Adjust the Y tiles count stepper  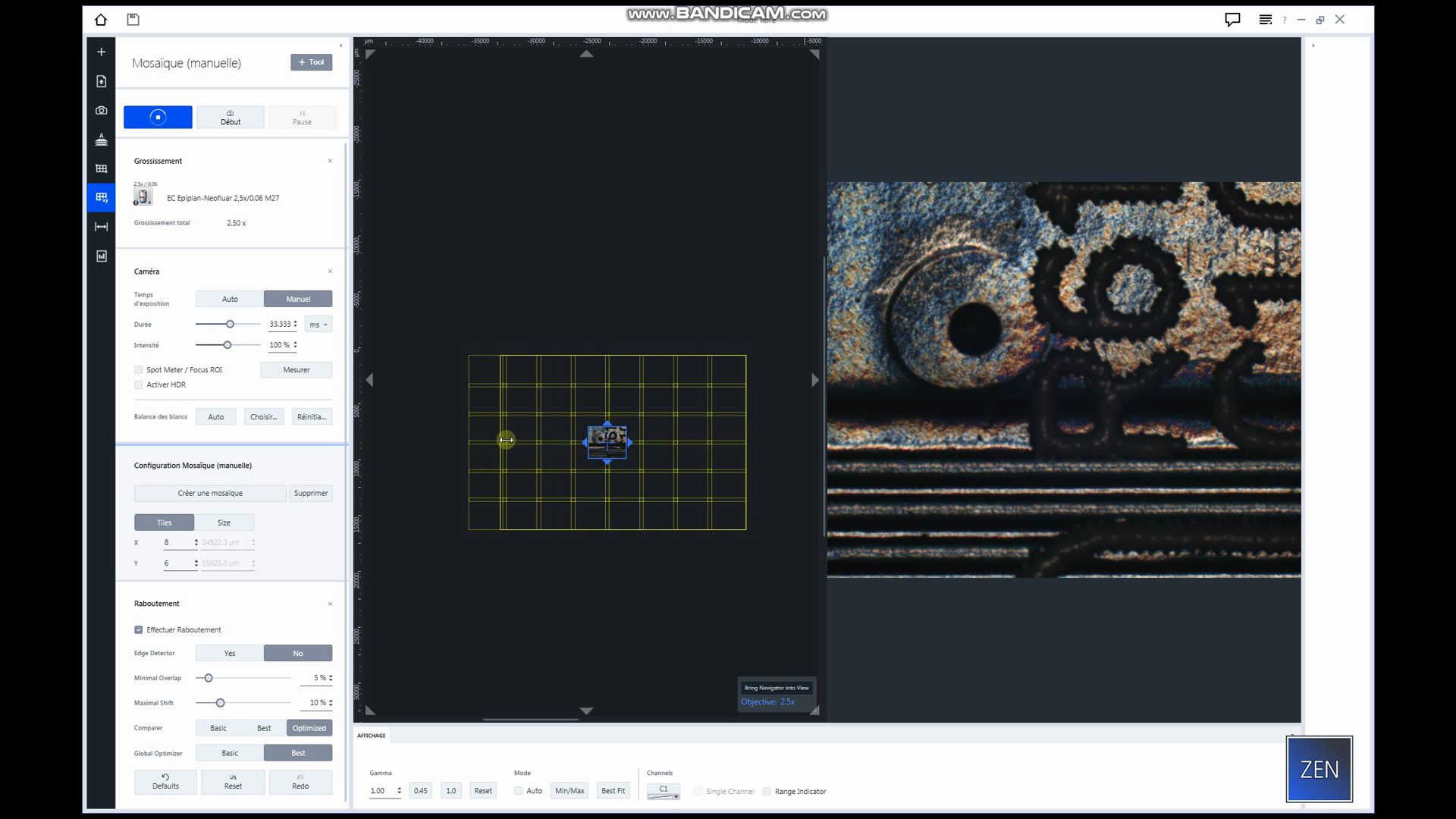tap(196, 563)
